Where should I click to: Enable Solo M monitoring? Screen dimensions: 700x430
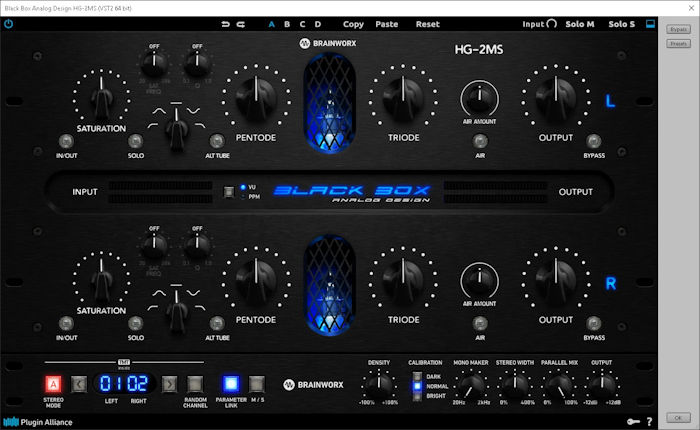click(580, 24)
